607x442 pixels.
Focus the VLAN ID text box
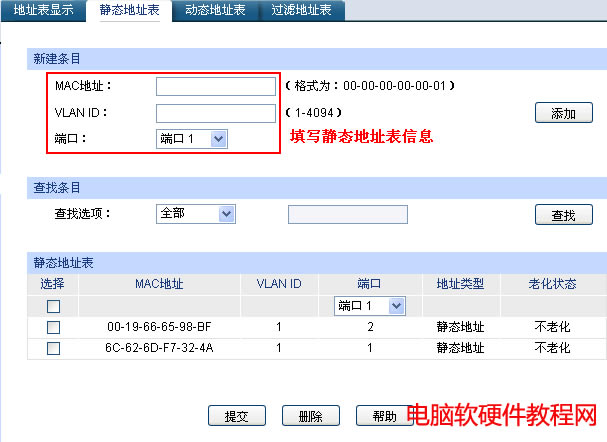[x=215, y=113]
